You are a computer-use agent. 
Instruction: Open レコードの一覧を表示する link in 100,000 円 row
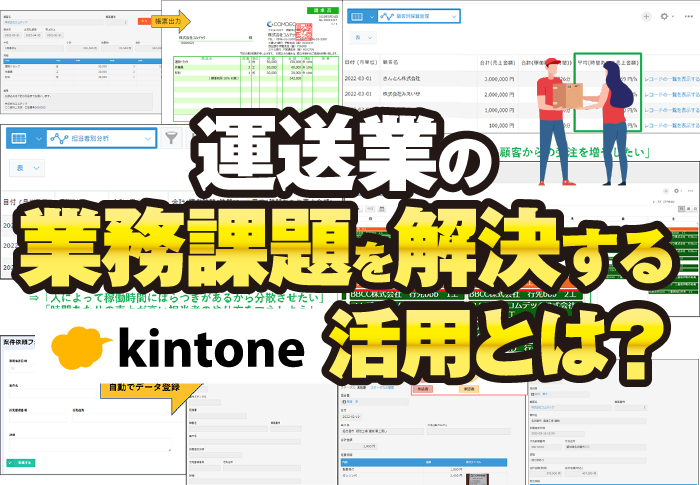tap(671, 126)
